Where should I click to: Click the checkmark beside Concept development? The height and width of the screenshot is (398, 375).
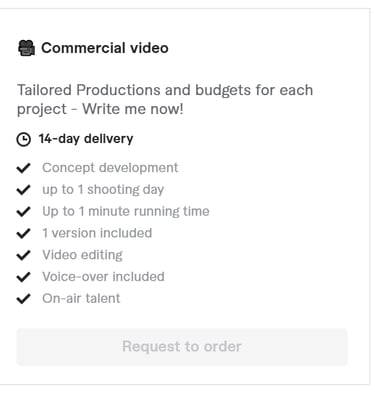[x=24, y=168]
